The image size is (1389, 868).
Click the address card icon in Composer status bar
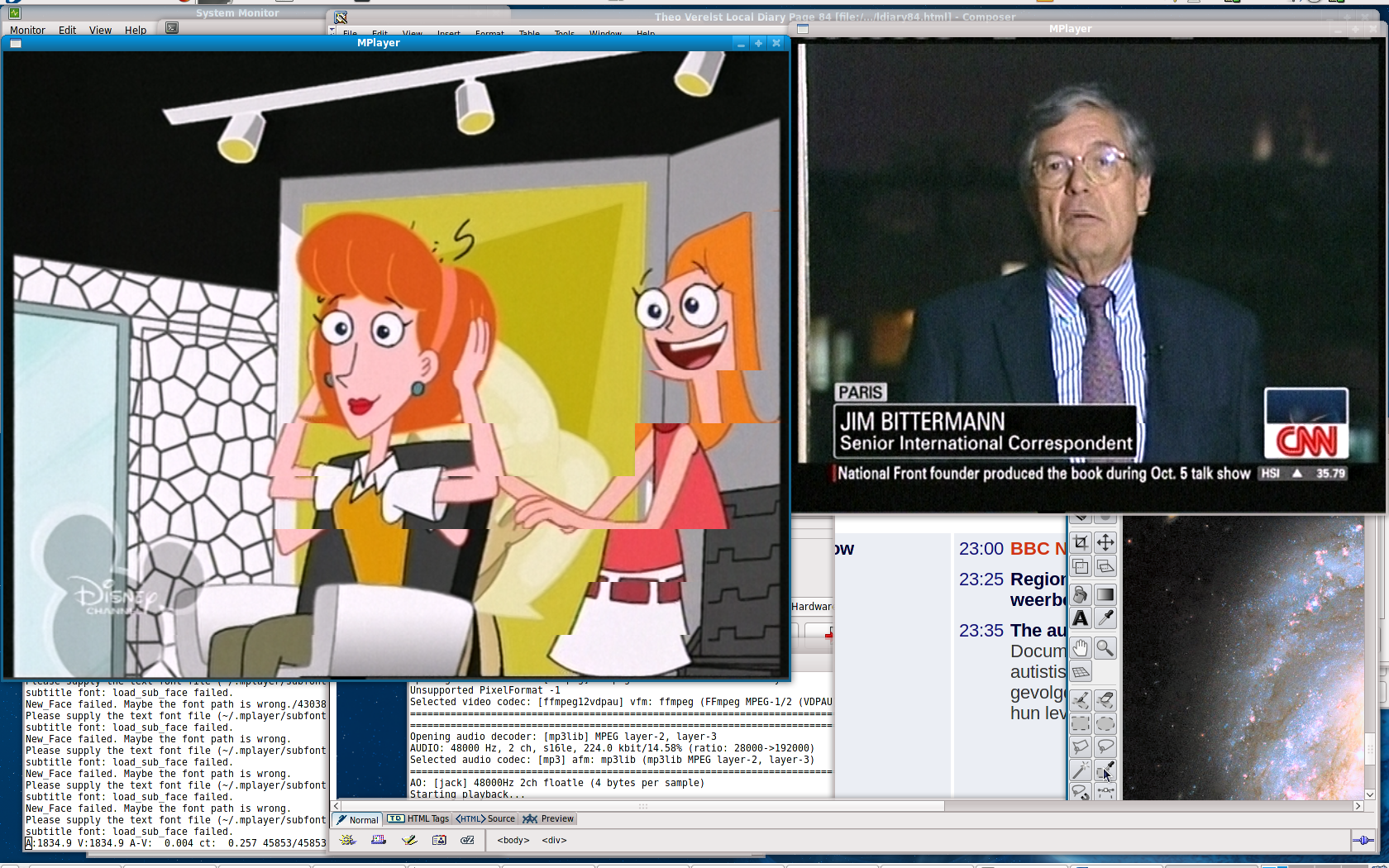(x=439, y=840)
